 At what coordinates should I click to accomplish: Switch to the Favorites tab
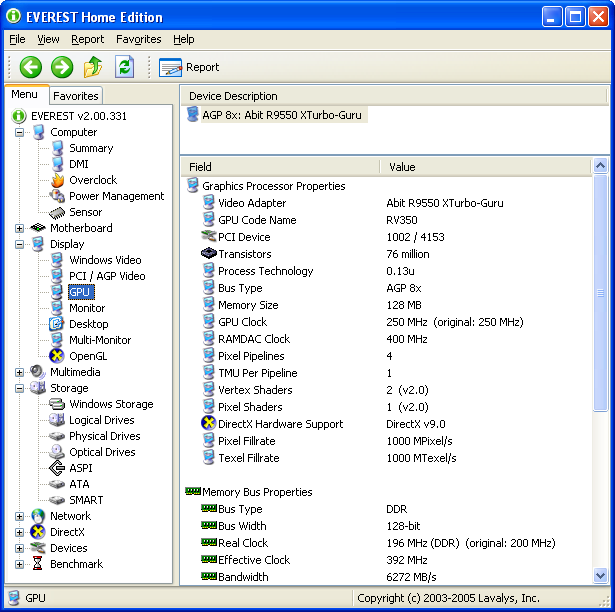(x=76, y=96)
